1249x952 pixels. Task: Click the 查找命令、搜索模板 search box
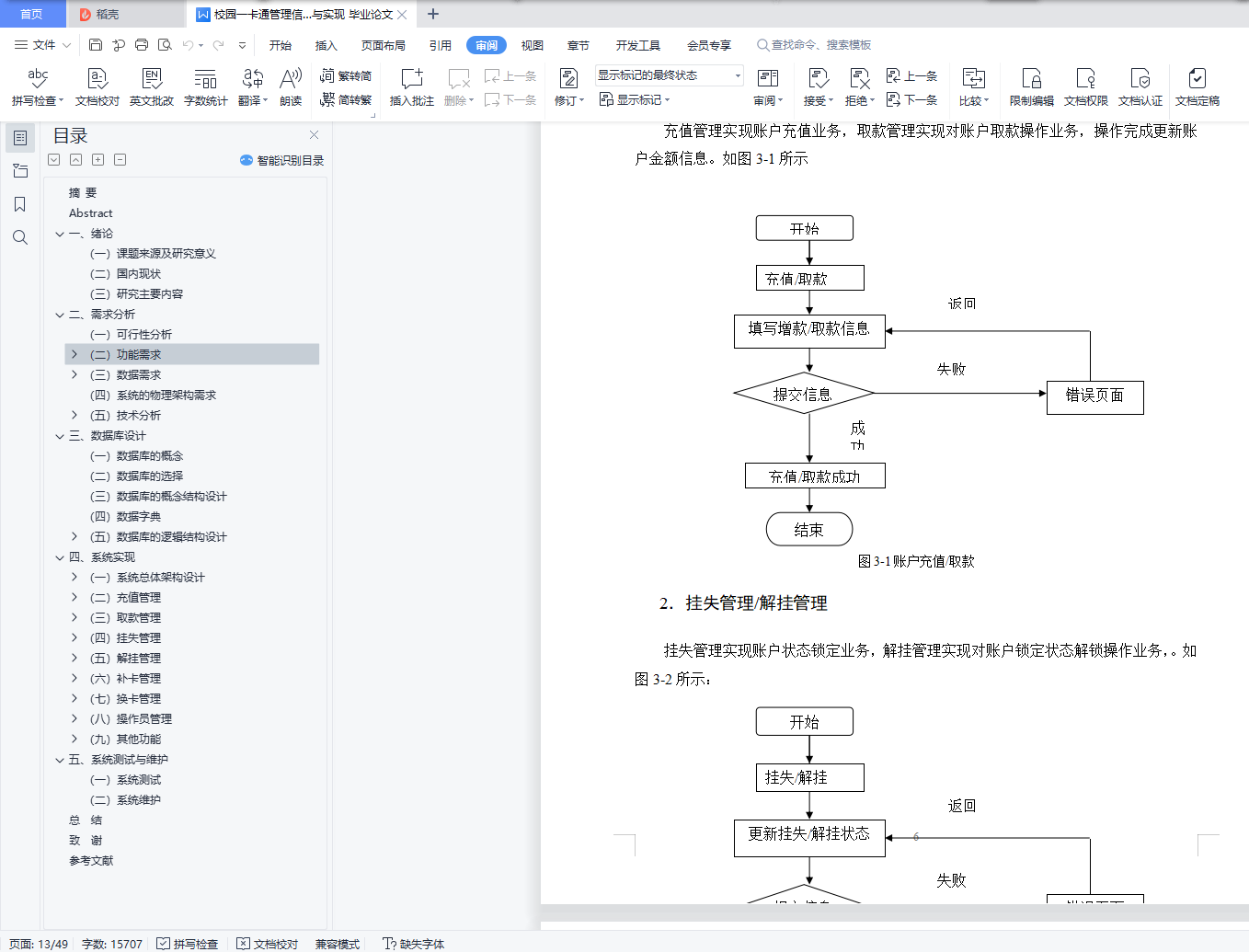point(814,45)
